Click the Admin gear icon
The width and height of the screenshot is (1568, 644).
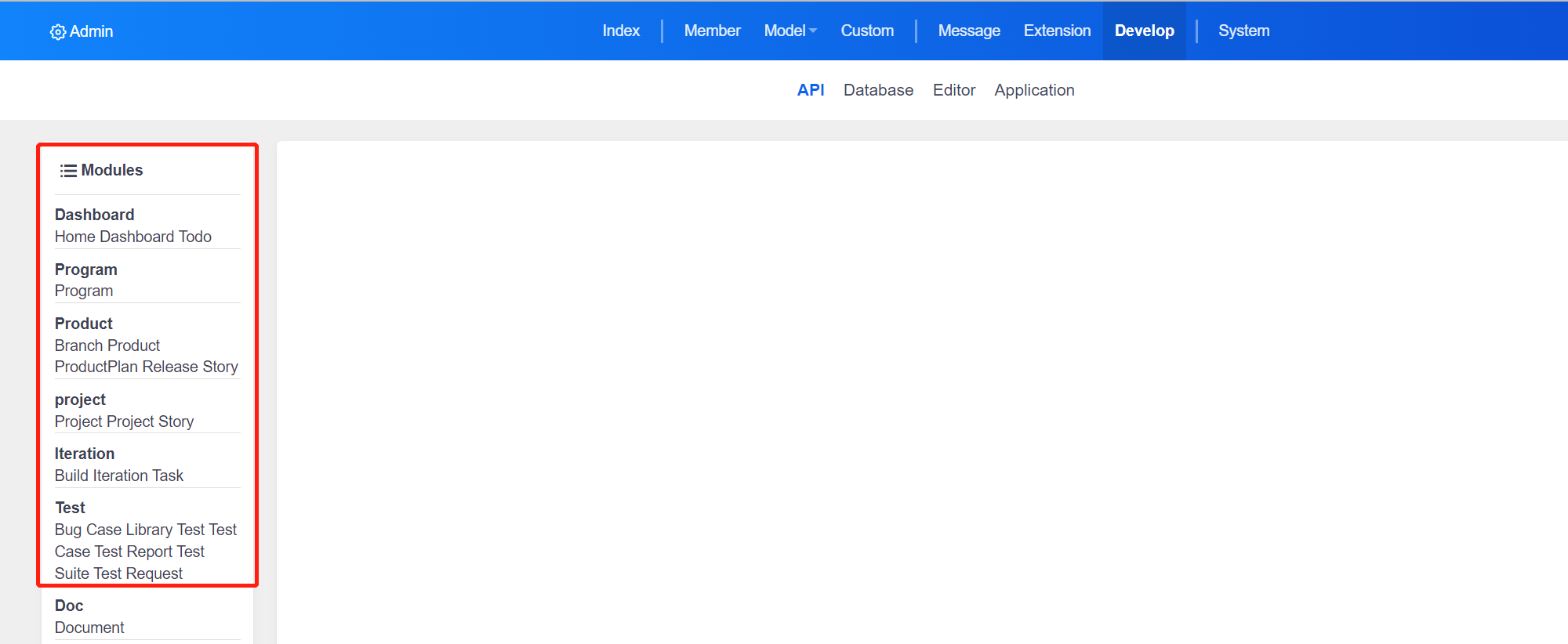pos(58,32)
